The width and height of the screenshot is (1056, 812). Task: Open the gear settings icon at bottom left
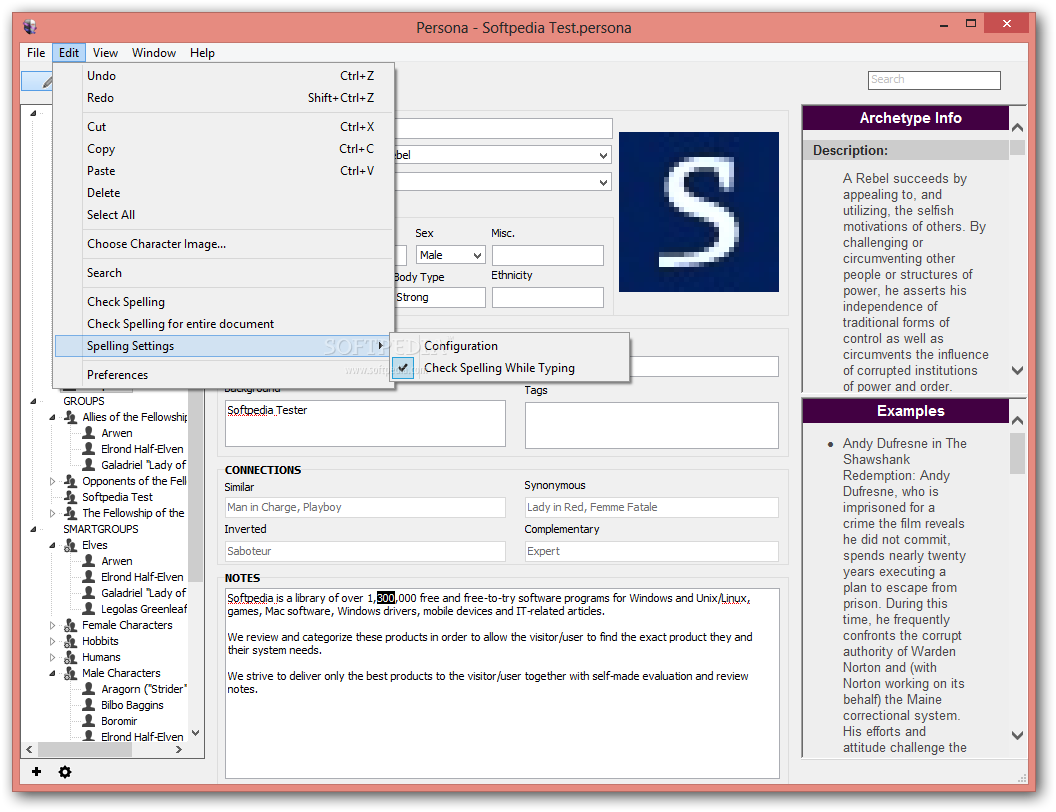[x=65, y=772]
